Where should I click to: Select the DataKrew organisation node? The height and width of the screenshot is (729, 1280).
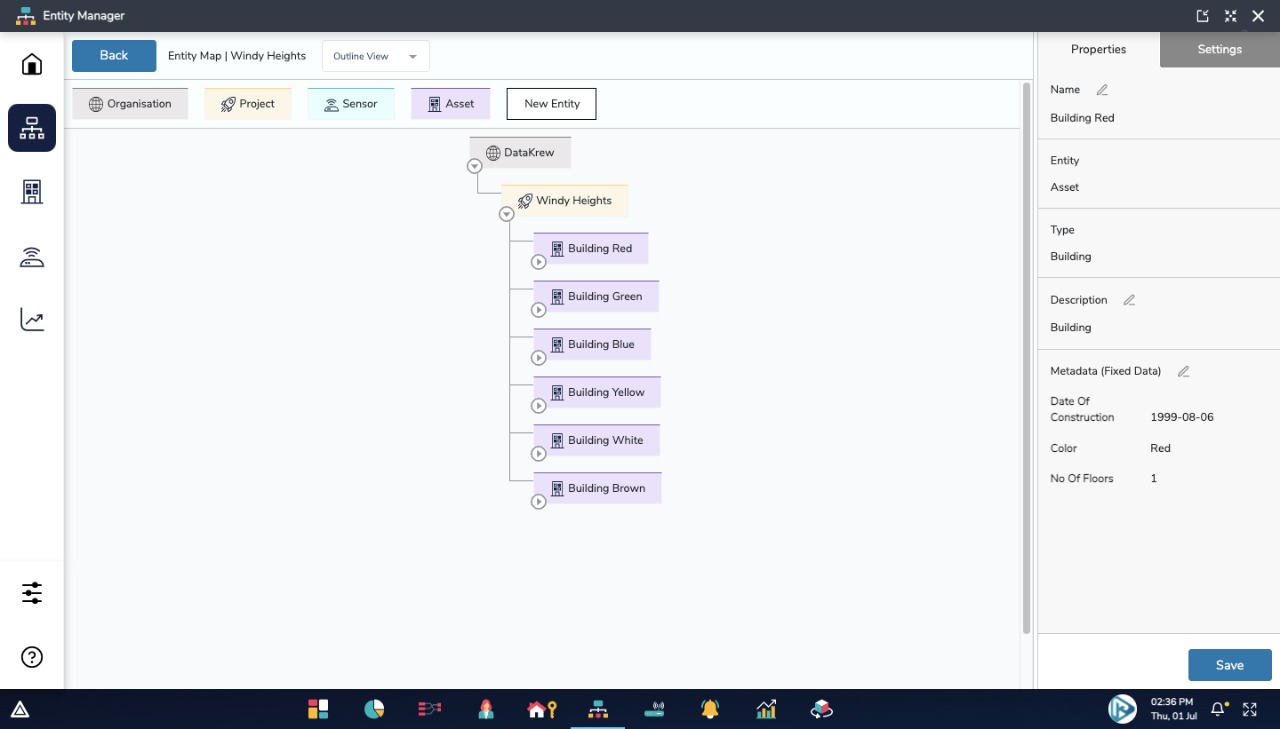click(x=520, y=153)
